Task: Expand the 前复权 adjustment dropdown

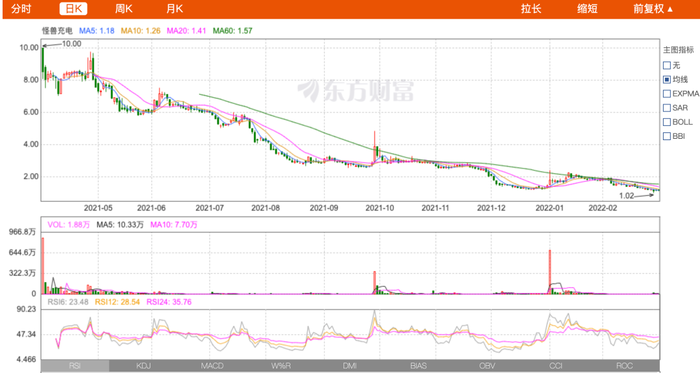Action: [x=653, y=9]
